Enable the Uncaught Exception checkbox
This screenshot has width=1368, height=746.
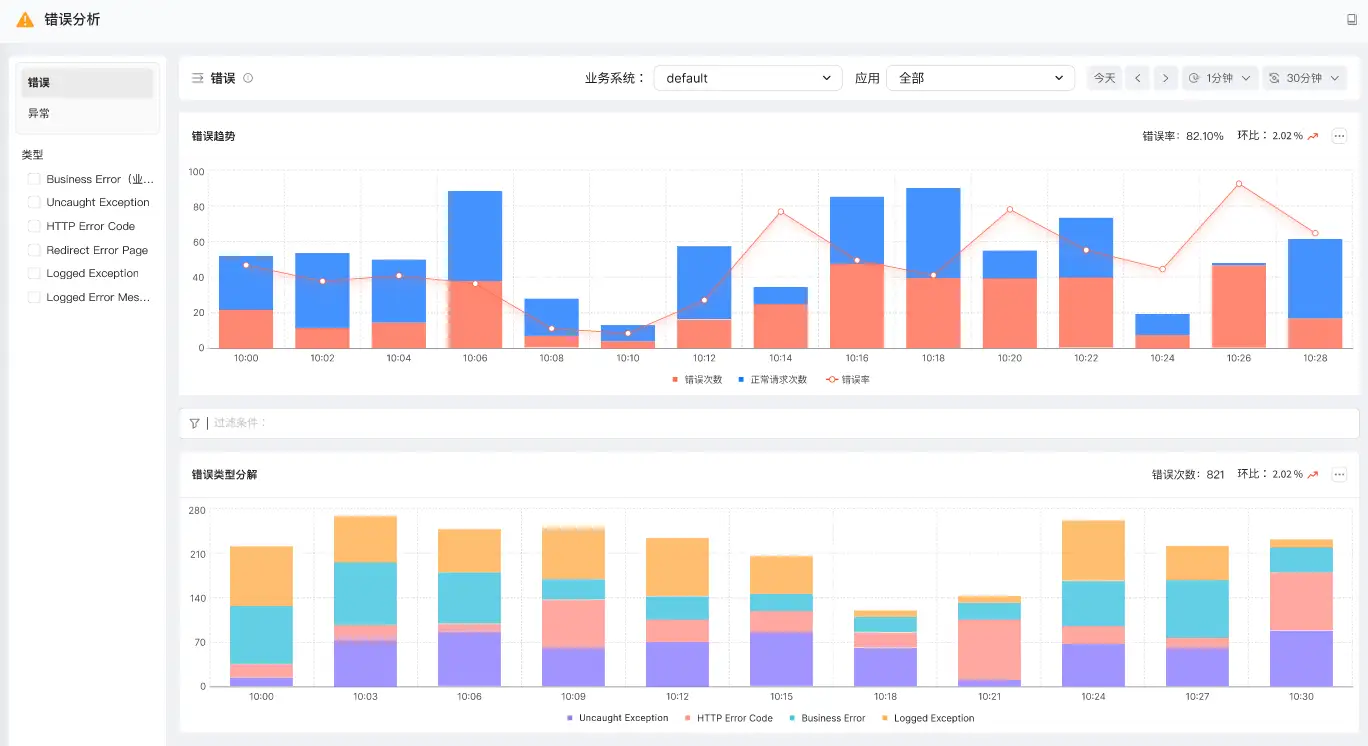point(34,202)
